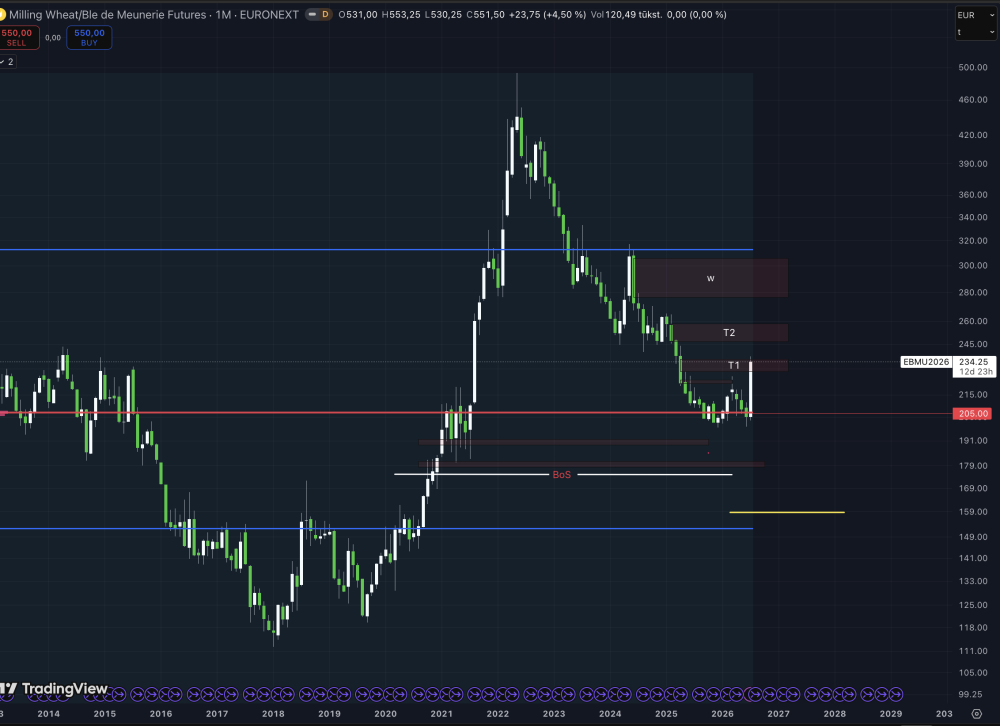Image resolution: width=1000 pixels, height=726 pixels.
Task: Click the rightmost contract rollover marker
Action: tap(895, 694)
